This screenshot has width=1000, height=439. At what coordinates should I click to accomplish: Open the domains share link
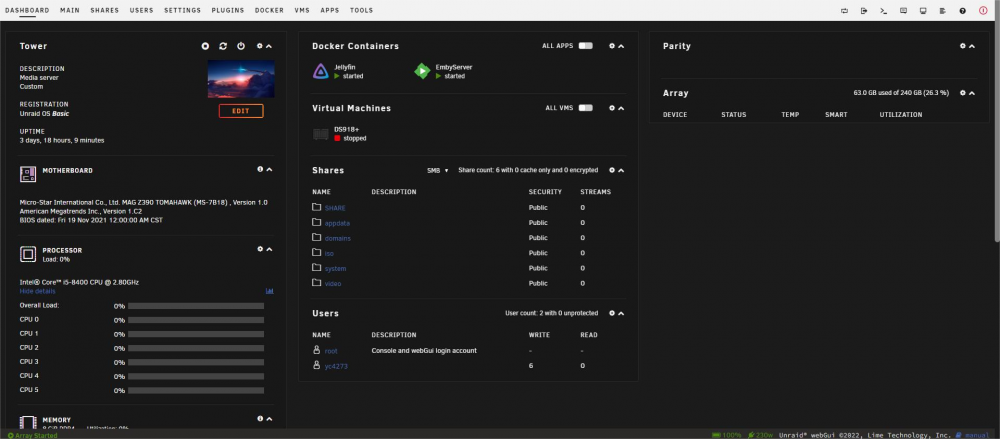[338, 238]
